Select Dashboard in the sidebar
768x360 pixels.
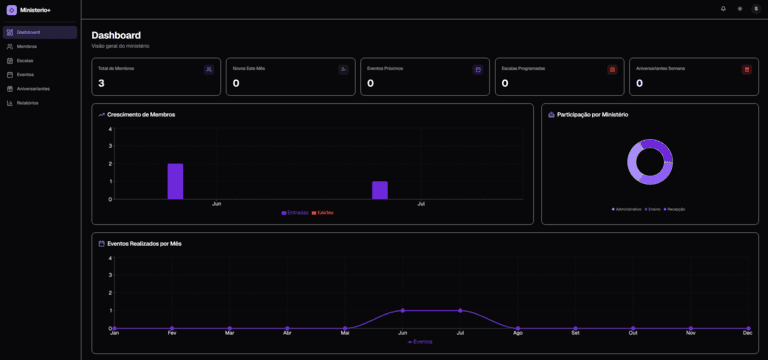pos(40,32)
